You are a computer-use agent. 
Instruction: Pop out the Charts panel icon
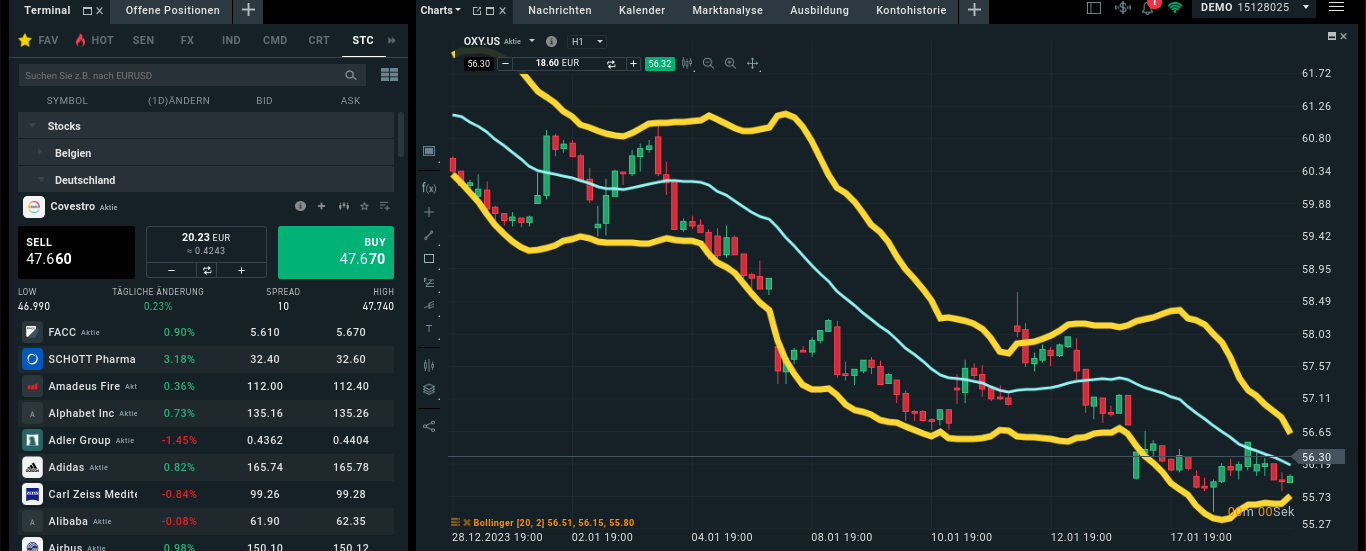477,11
